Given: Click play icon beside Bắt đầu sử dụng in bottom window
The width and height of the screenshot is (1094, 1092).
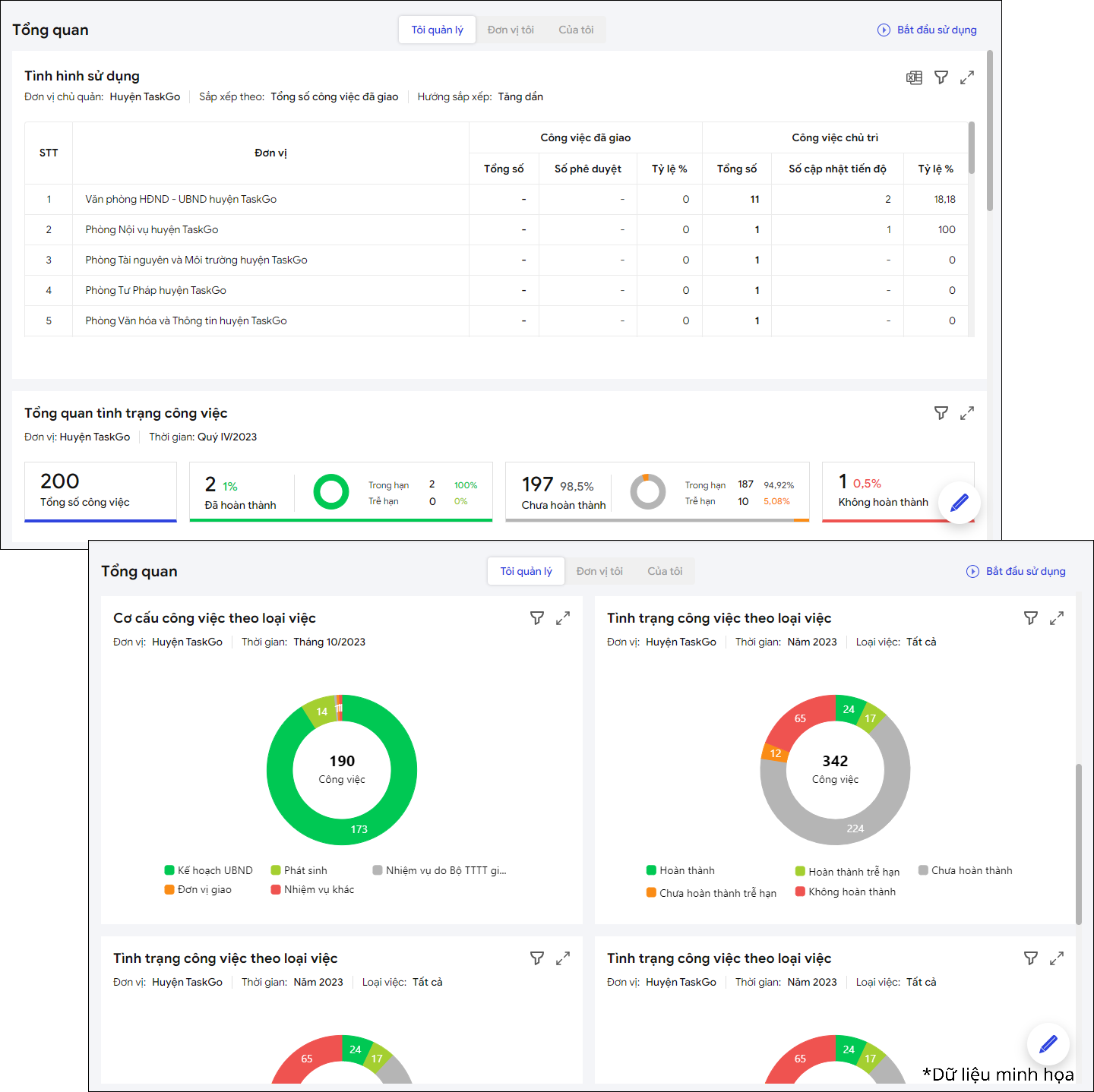Looking at the screenshot, I should coord(972,571).
